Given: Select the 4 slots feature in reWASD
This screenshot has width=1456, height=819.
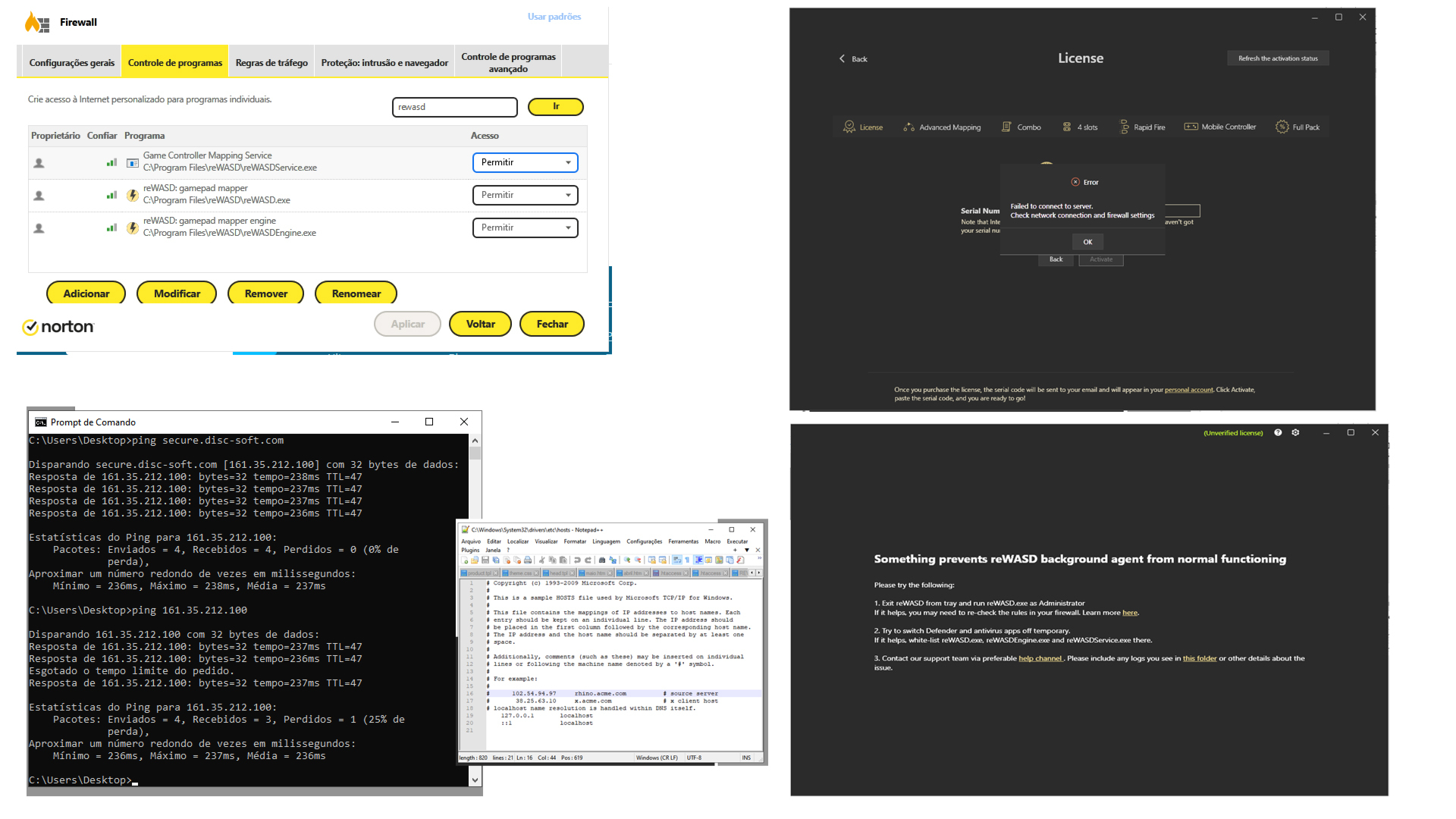Looking at the screenshot, I should (1080, 127).
